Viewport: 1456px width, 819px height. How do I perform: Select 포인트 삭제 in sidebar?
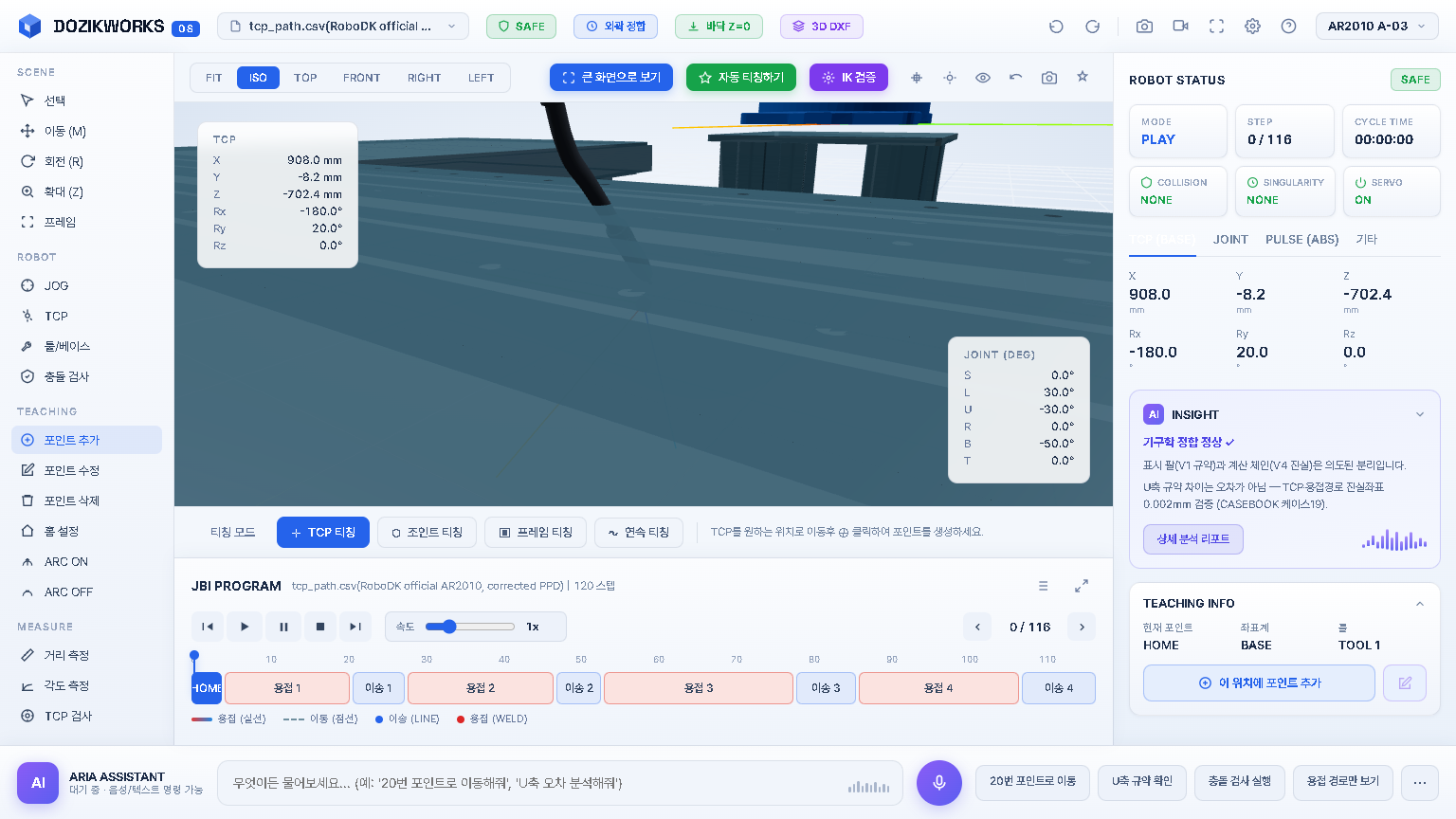[86, 500]
